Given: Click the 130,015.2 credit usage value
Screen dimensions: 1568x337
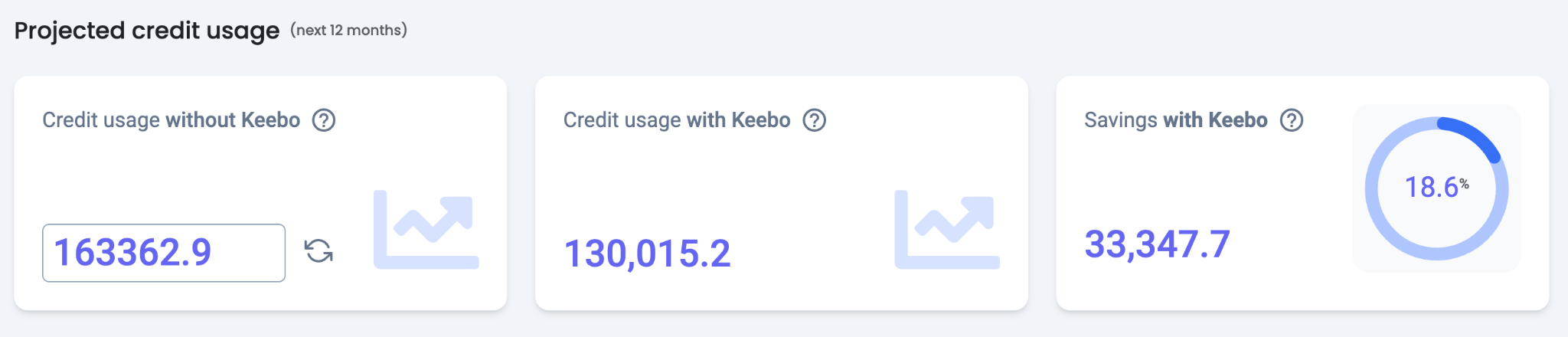Looking at the screenshot, I should (x=647, y=254).
